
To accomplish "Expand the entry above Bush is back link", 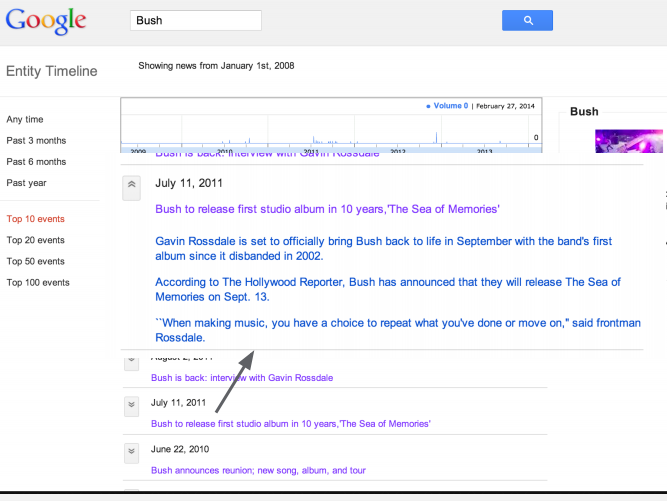I will (x=131, y=364).
